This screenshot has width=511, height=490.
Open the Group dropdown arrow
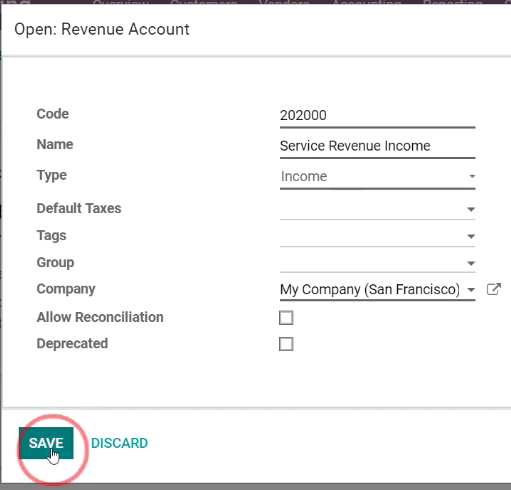471,263
